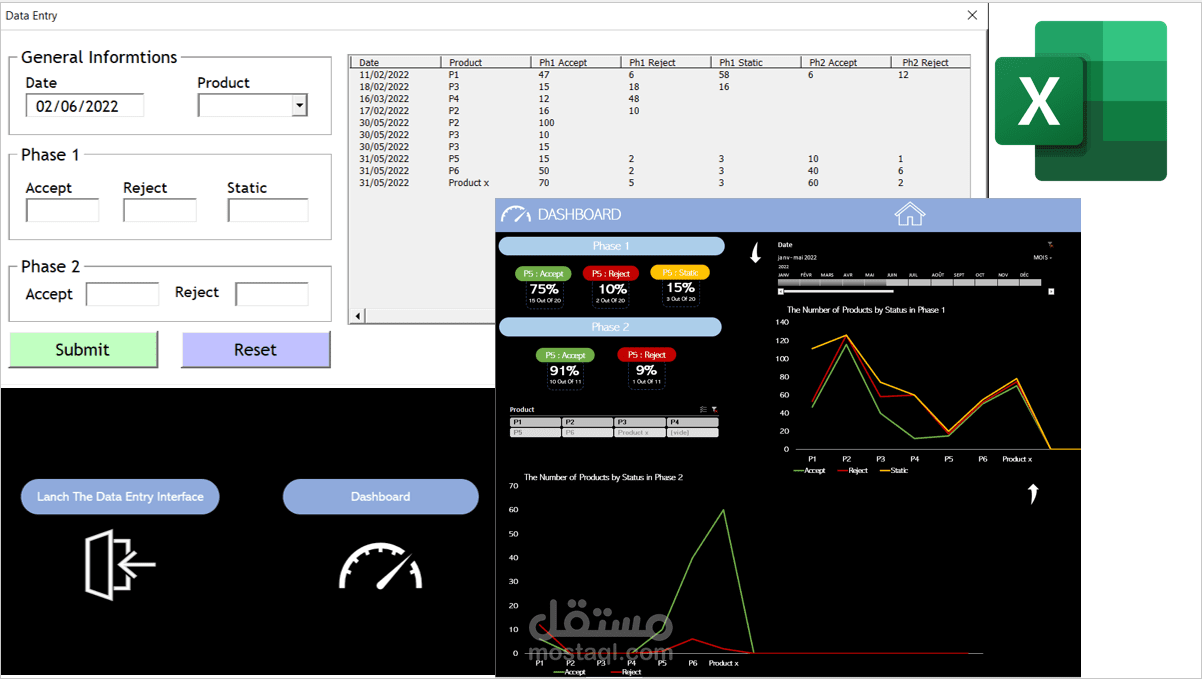The height and width of the screenshot is (679, 1202).
Task: Enable multi-select on the Product slicer
Action: coord(703,409)
